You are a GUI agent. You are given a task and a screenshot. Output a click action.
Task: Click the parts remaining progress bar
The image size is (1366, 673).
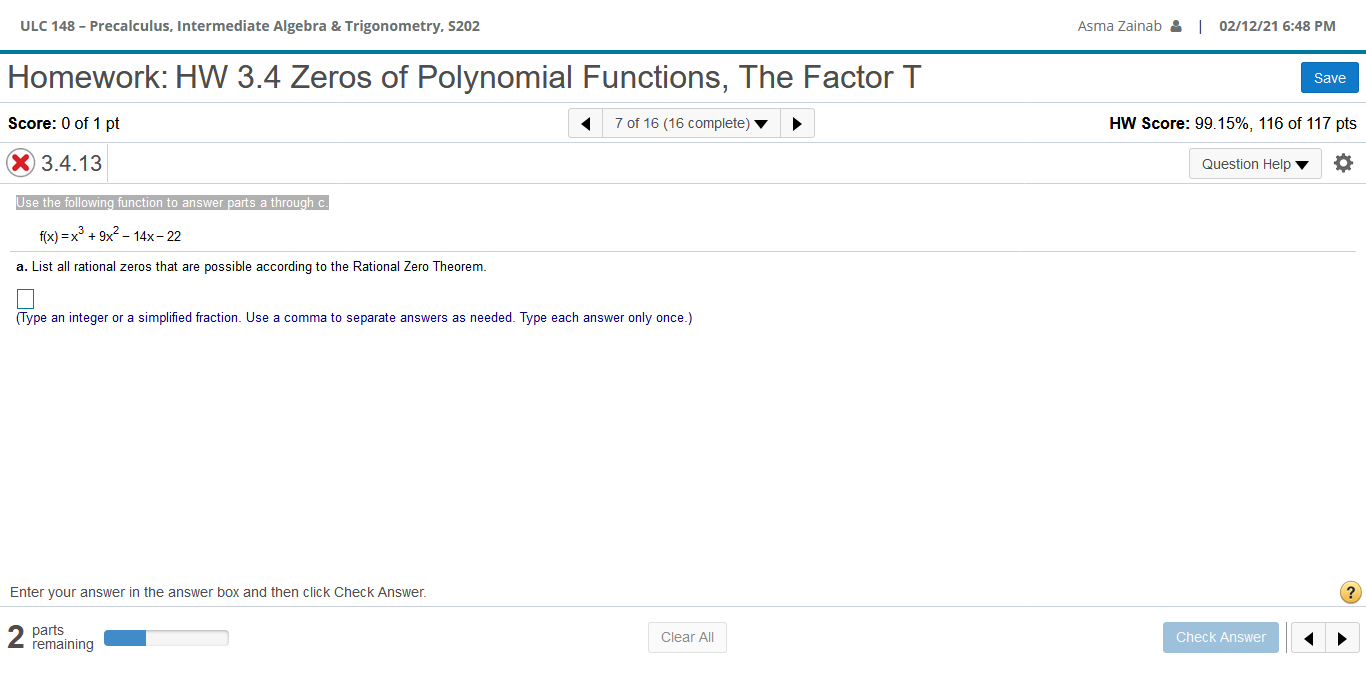pyautogui.click(x=166, y=638)
